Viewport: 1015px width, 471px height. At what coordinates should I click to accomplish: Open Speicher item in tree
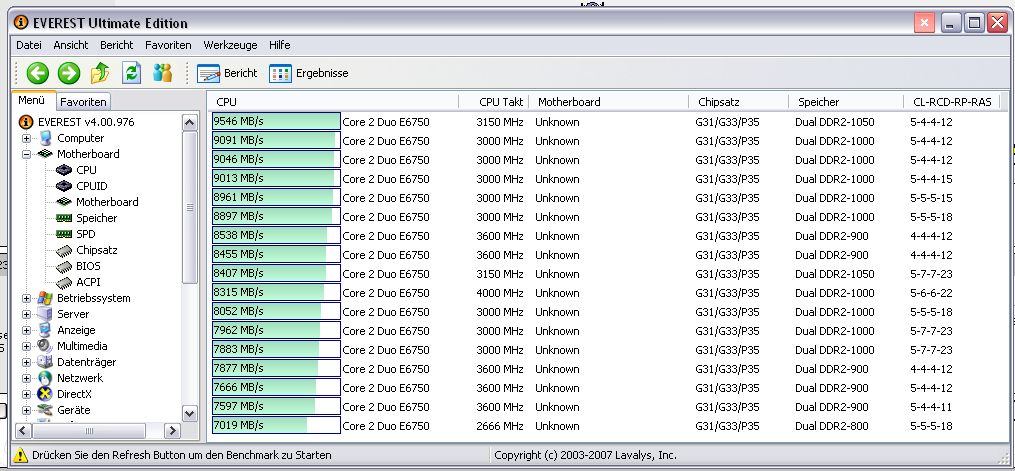click(x=97, y=218)
